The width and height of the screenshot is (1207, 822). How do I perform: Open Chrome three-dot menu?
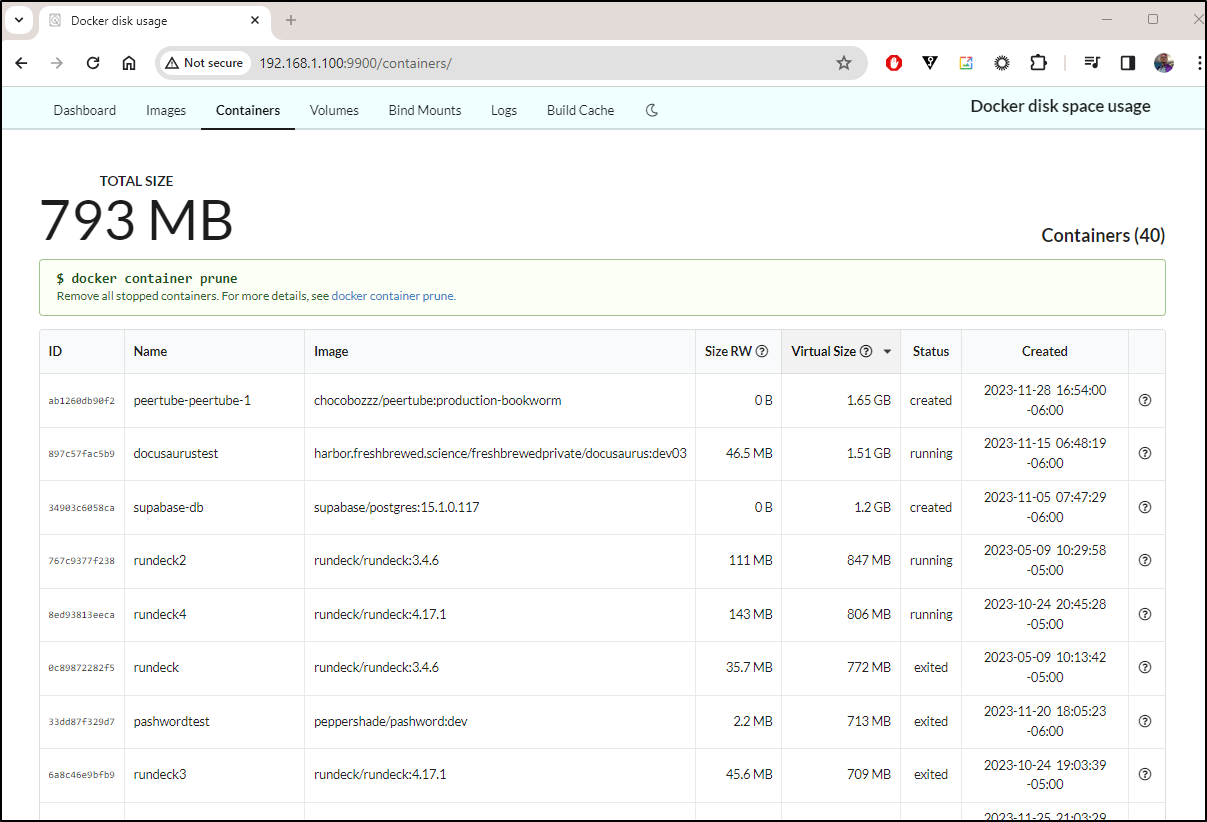click(x=1198, y=63)
